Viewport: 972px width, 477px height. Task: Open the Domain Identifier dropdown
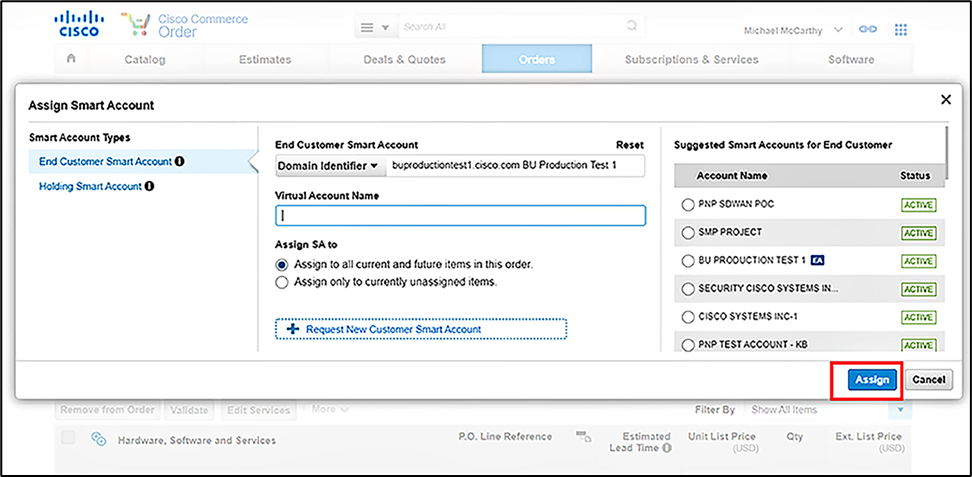[329, 166]
